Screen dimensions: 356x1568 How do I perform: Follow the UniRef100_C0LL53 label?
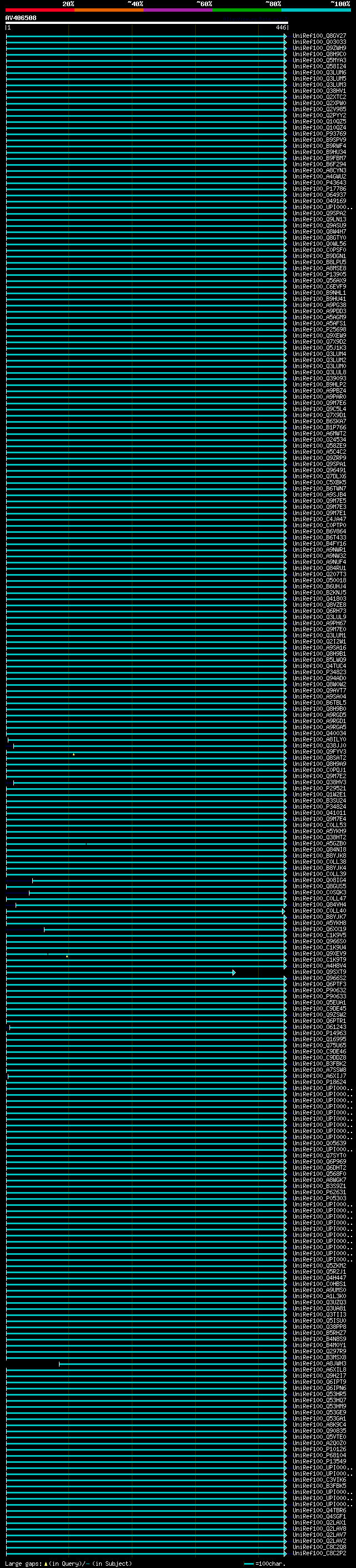[319, 825]
